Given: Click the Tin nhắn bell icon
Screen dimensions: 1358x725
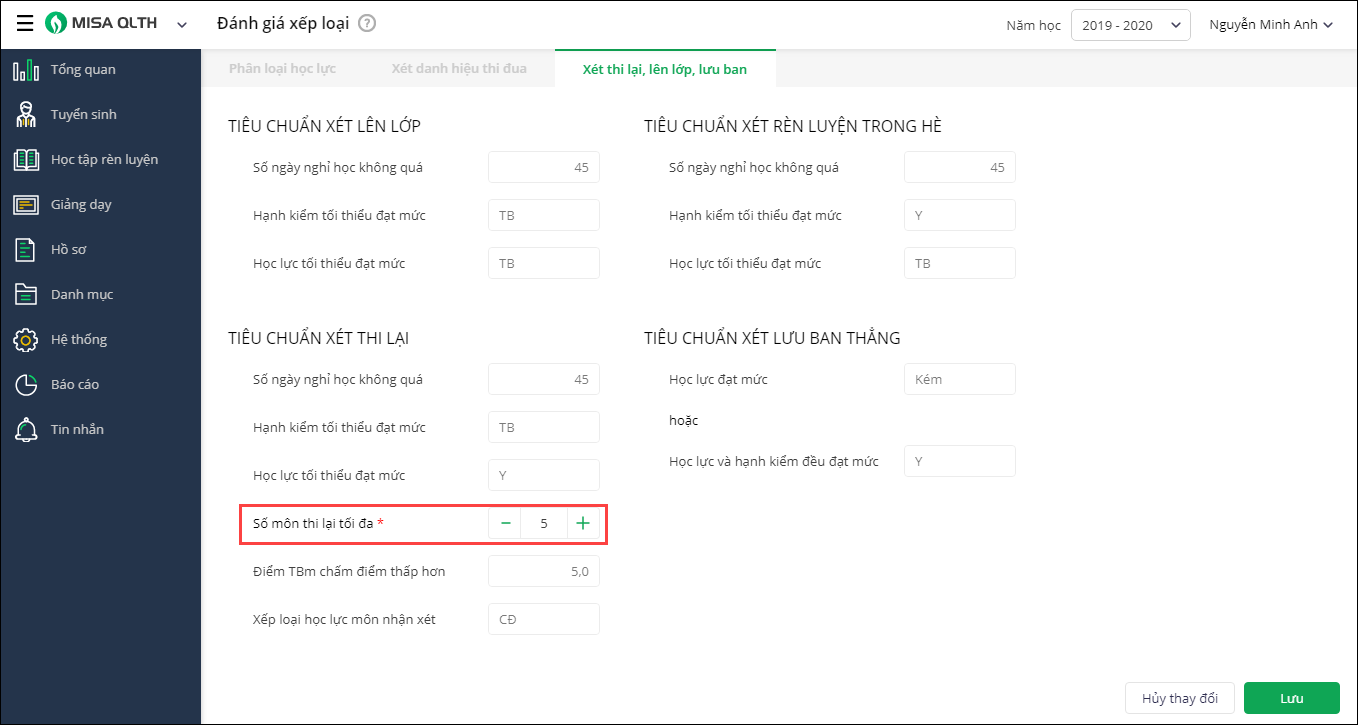Looking at the screenshot, I should tap(26, 430).
